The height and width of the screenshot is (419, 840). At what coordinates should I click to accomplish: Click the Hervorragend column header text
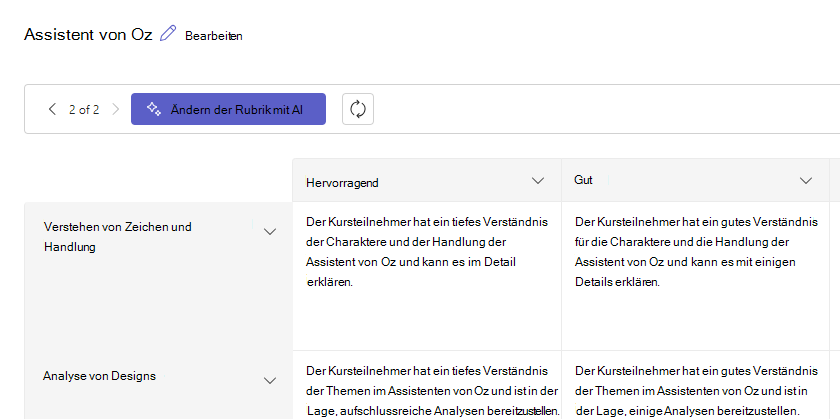[x=342, y=183]
